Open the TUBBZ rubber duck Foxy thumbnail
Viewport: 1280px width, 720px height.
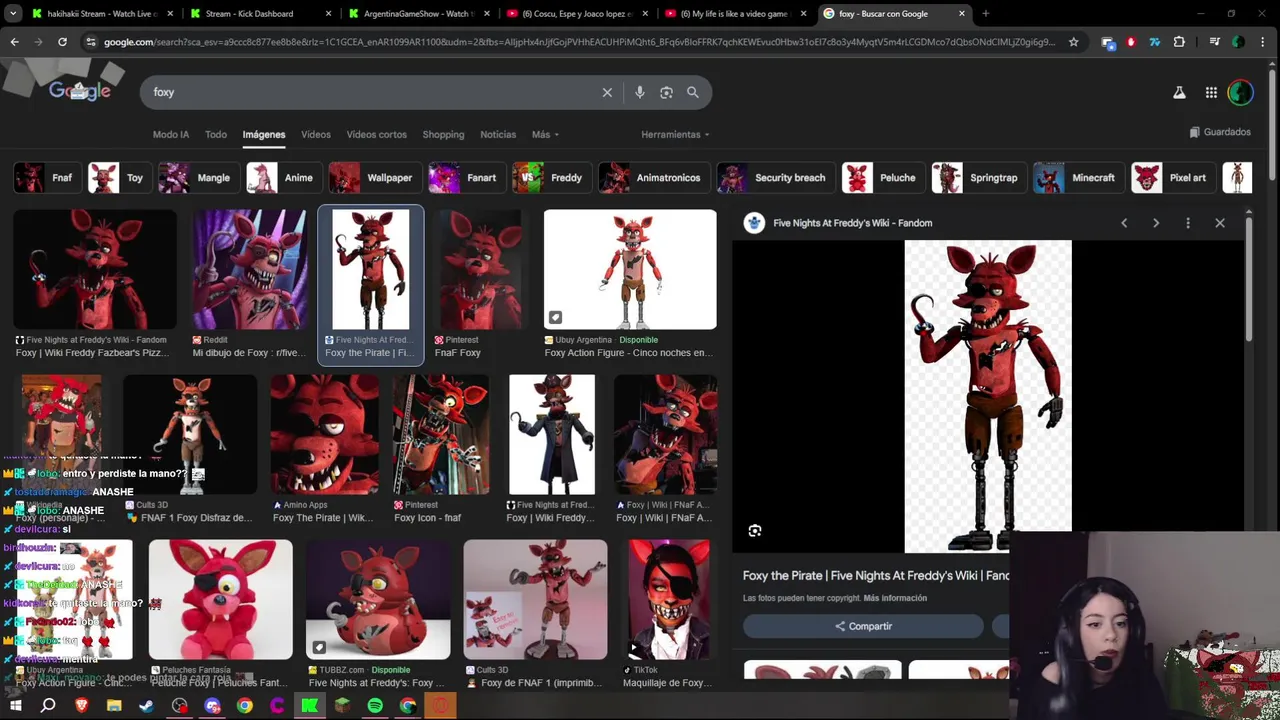[378, 600]
